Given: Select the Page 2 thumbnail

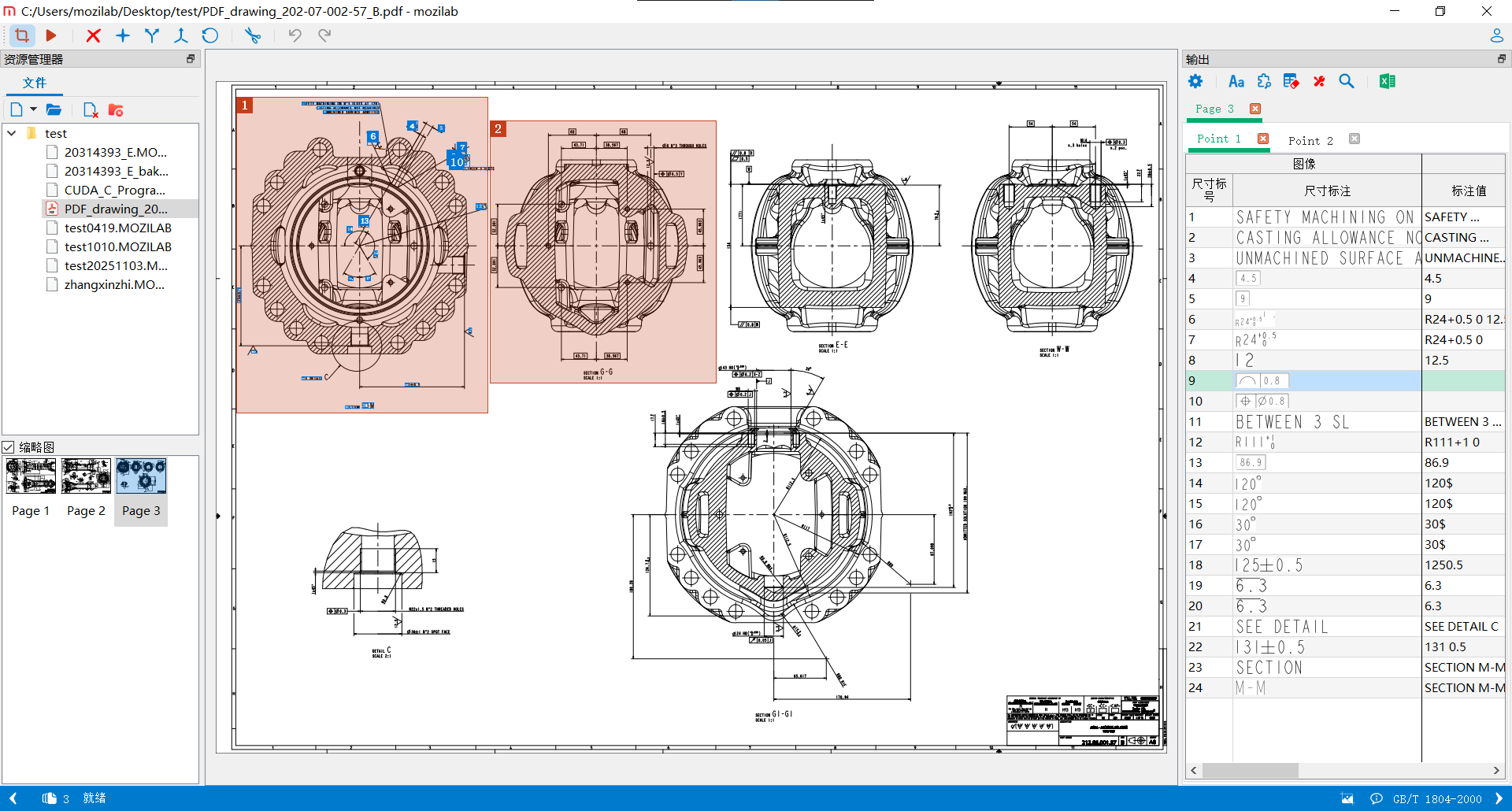Looking at the screenshot, I should [x=86, y=476].
